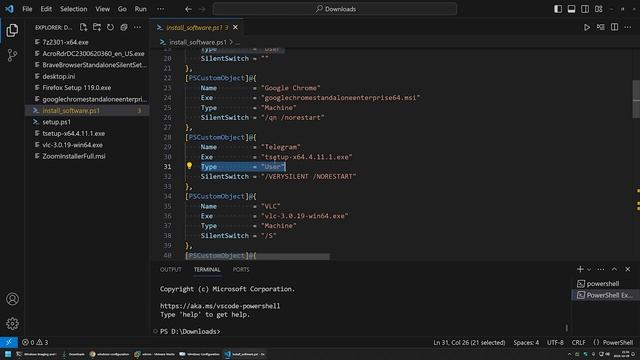Click New Folder icon in Explorer header

coord(97,27)
